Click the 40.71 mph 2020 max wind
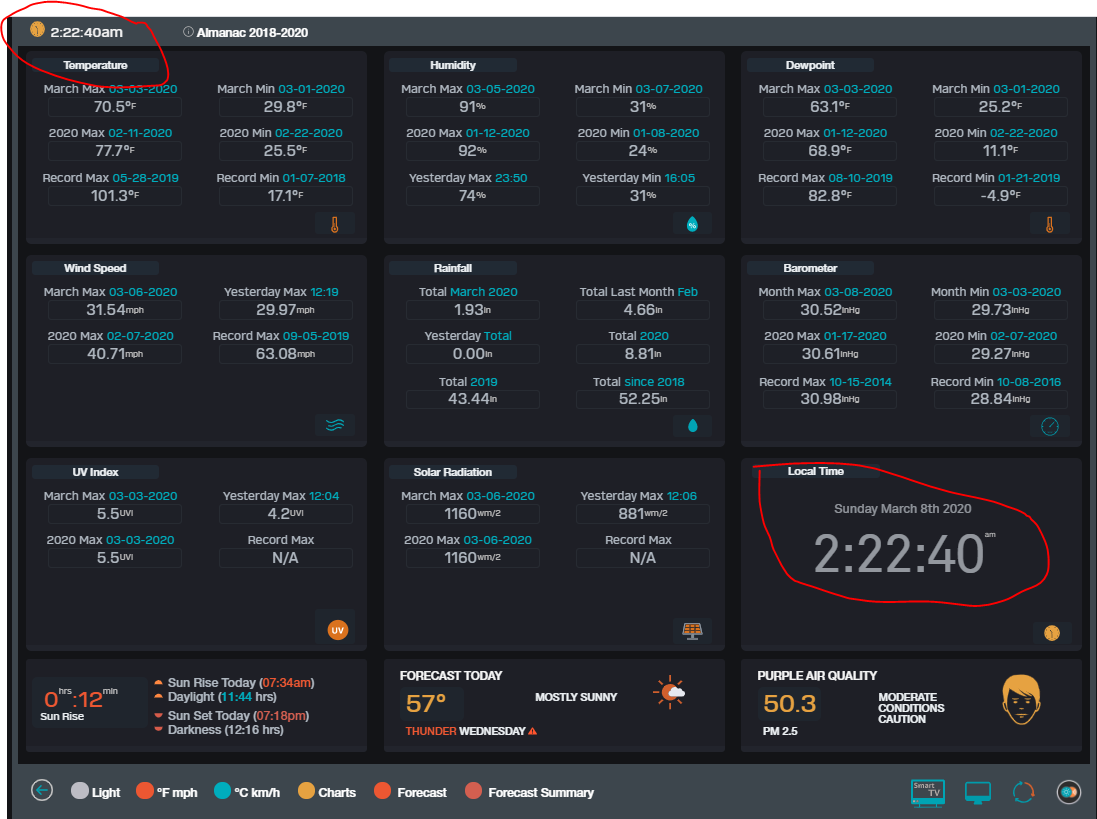This screenshot has width=1097, height=819. coord(115,354)
